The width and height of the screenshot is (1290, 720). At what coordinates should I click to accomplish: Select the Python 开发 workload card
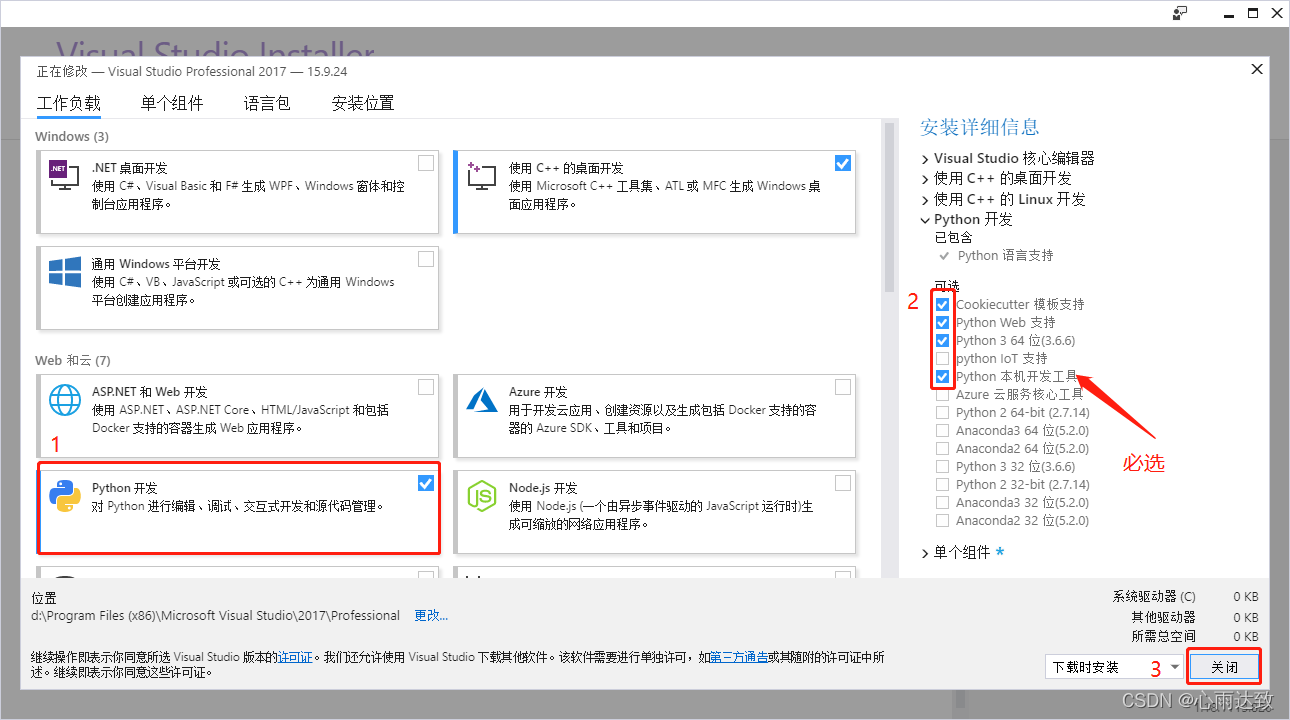pyautogui.click(x=238, y=509)
